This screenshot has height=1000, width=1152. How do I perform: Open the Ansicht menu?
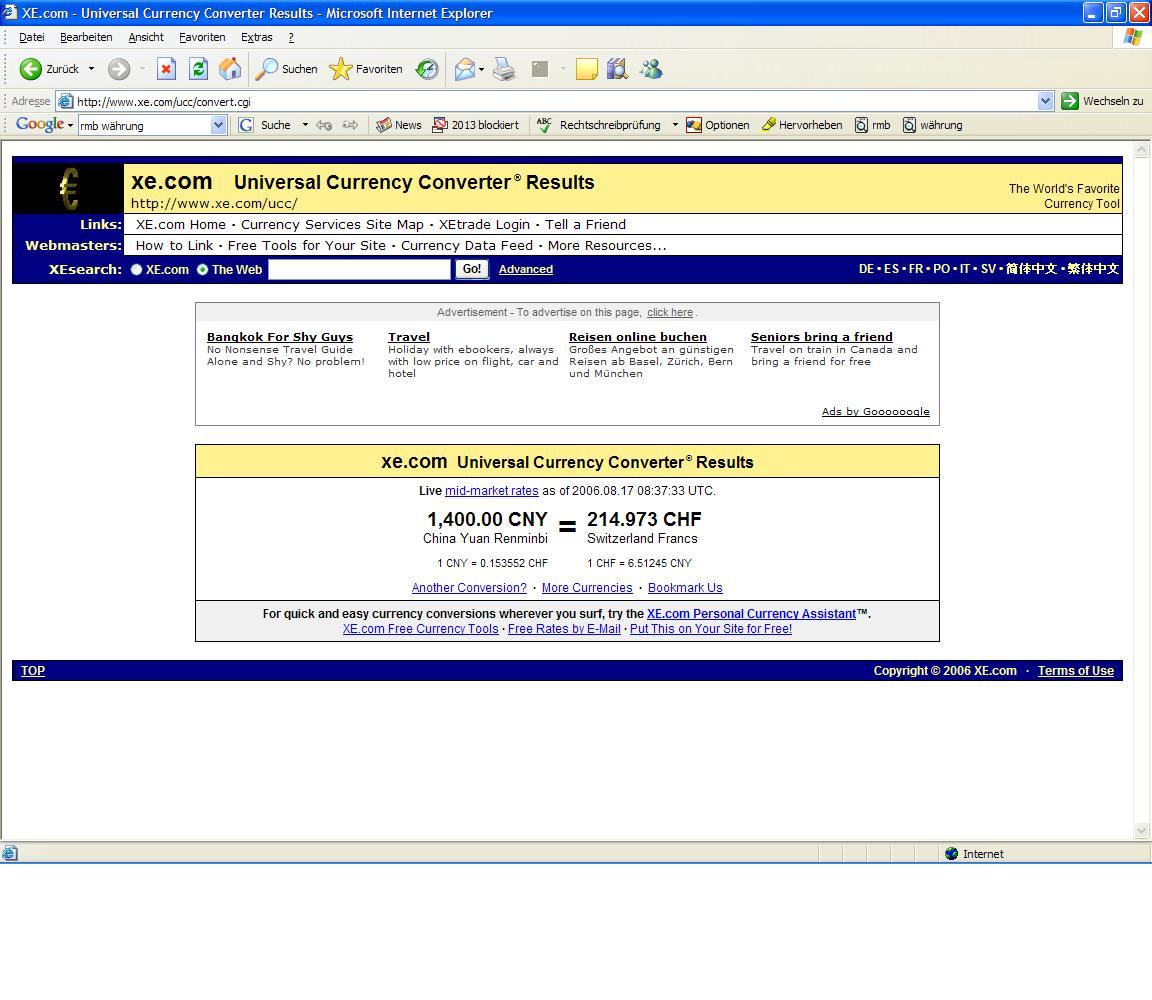point(146,37)
